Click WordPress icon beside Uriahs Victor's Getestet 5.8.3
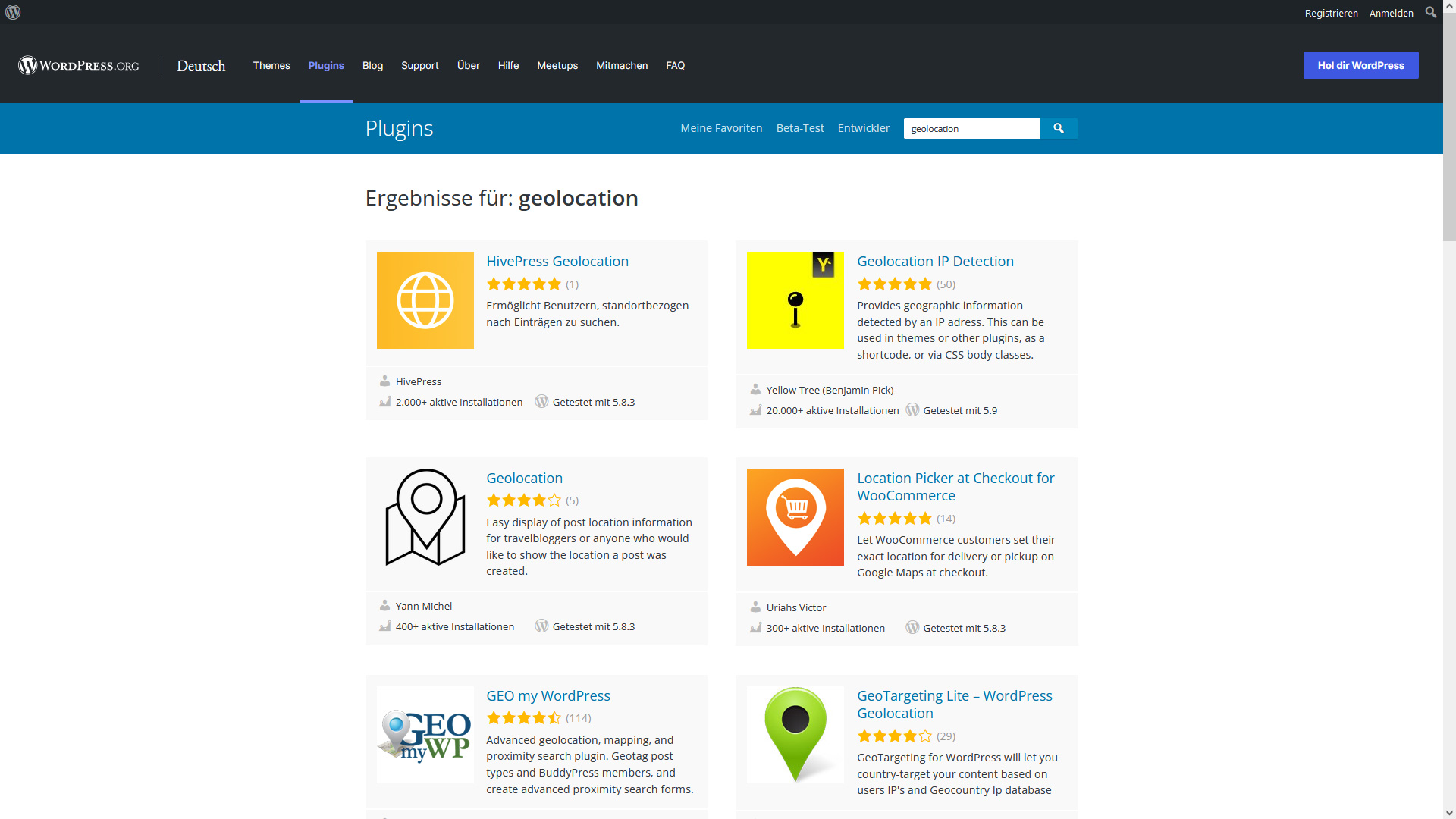Screen dimensions: 1456x819 912,628
